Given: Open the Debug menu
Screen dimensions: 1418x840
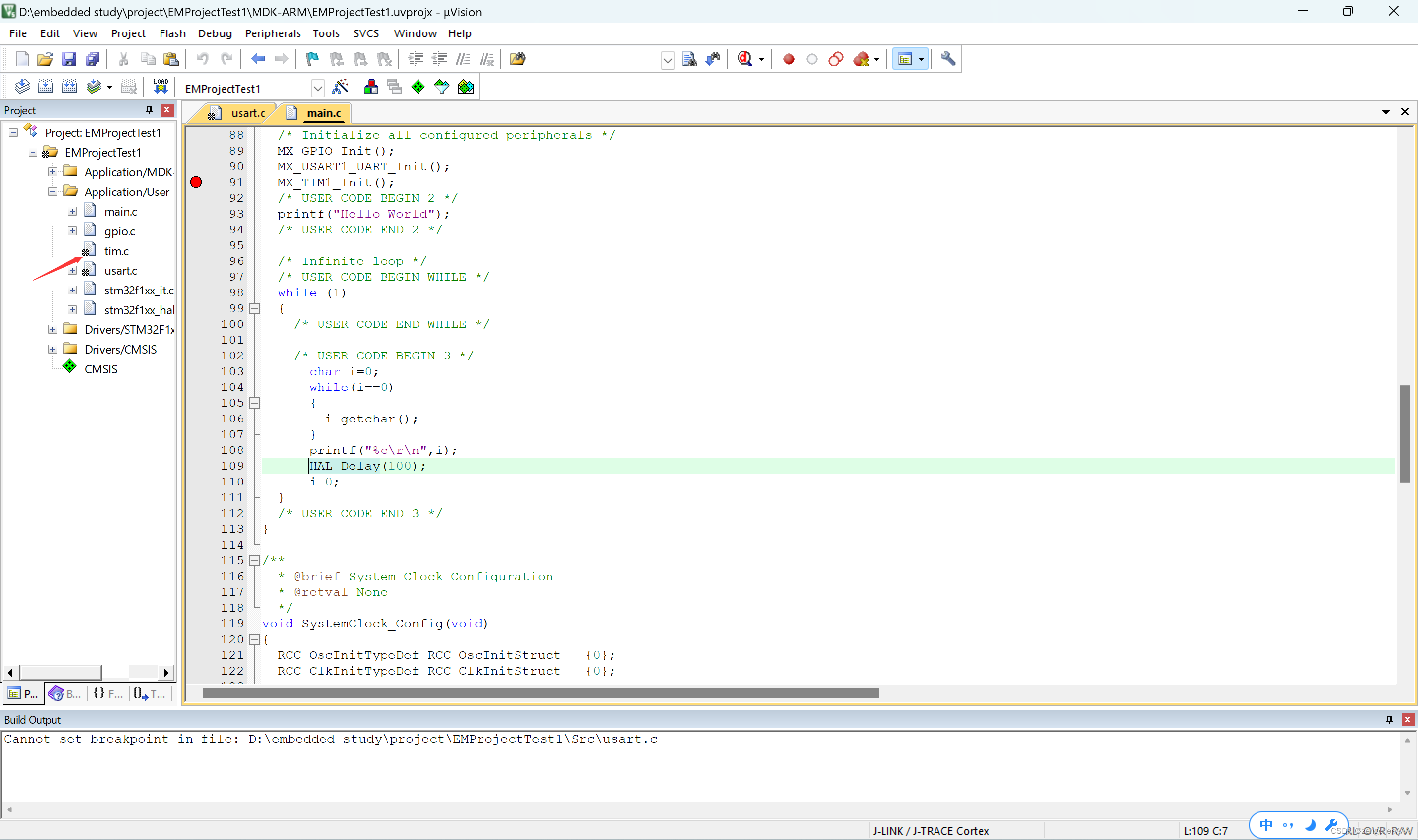Looking at the screenshot, I should 215,33.
